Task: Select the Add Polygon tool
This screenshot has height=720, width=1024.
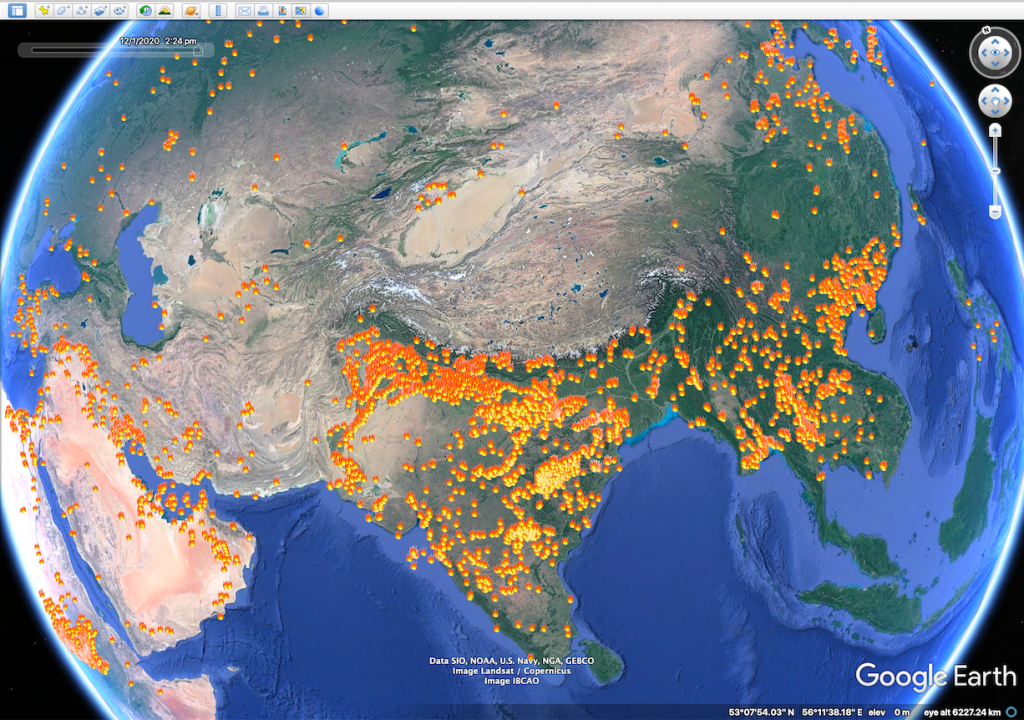Action: click(63, 10)
